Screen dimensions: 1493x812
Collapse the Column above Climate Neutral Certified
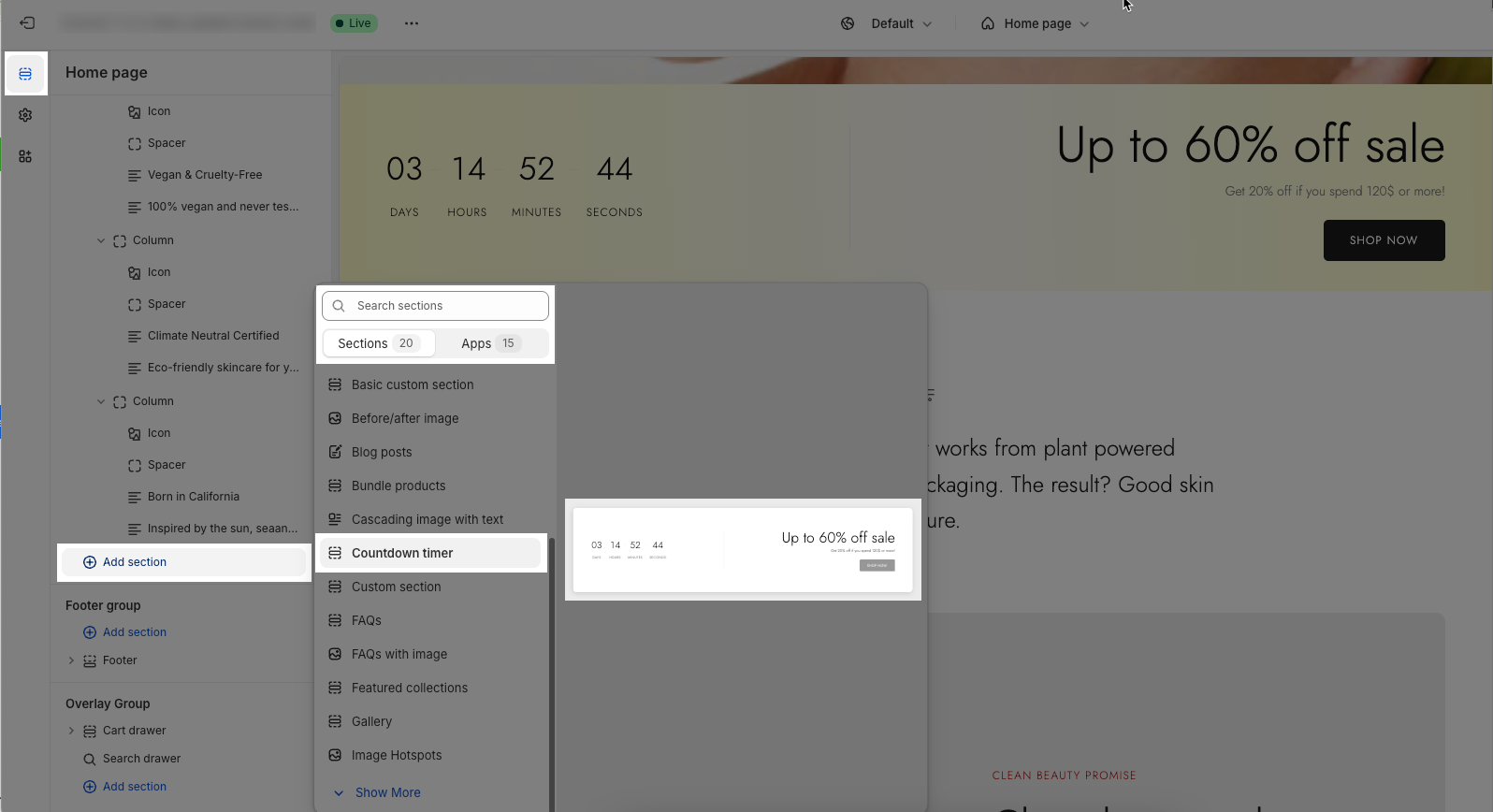click(x=101, y=240)
